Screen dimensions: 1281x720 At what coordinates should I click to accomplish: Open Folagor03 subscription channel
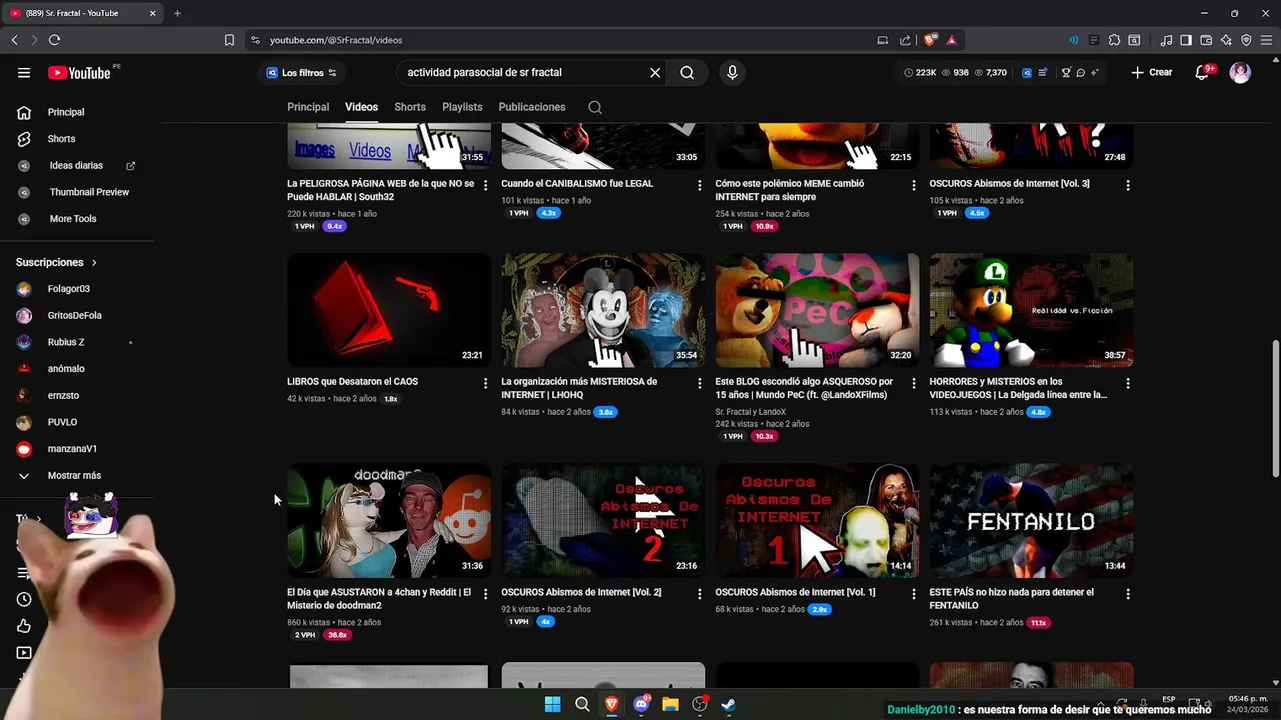click(x=68, y=289)
